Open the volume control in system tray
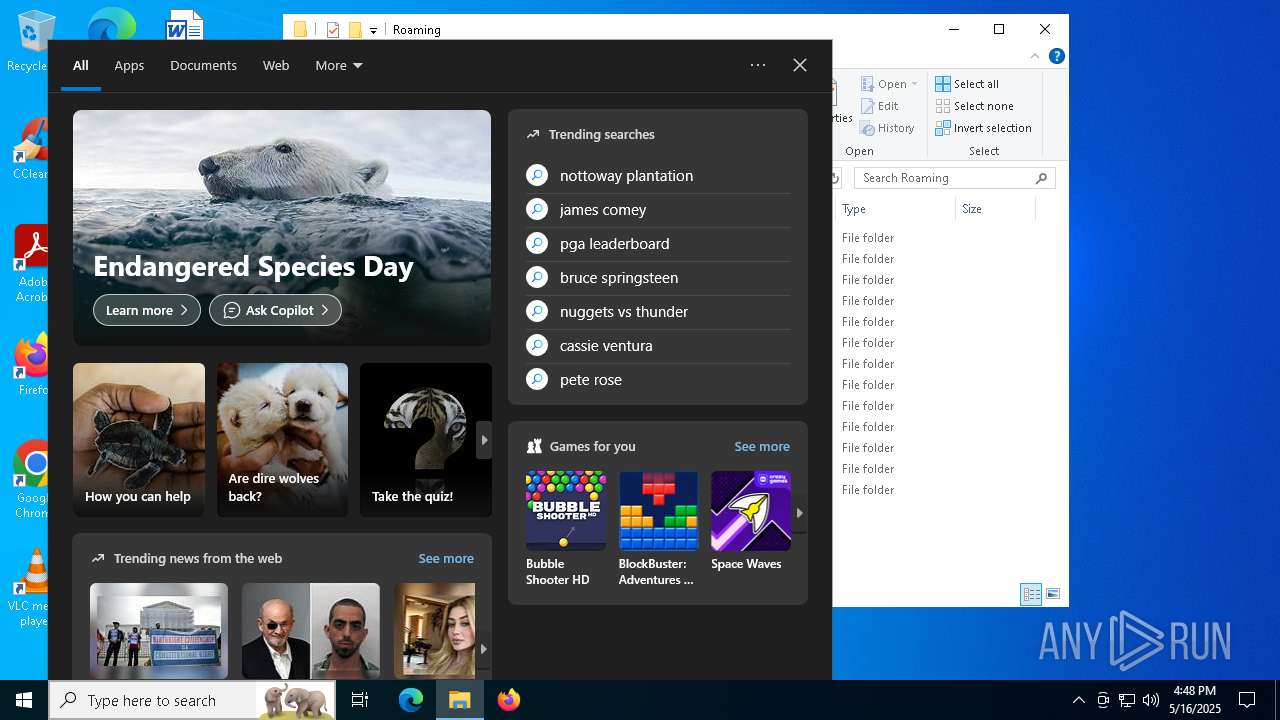The image size is (1280, 720). [x=1151, y=700]
